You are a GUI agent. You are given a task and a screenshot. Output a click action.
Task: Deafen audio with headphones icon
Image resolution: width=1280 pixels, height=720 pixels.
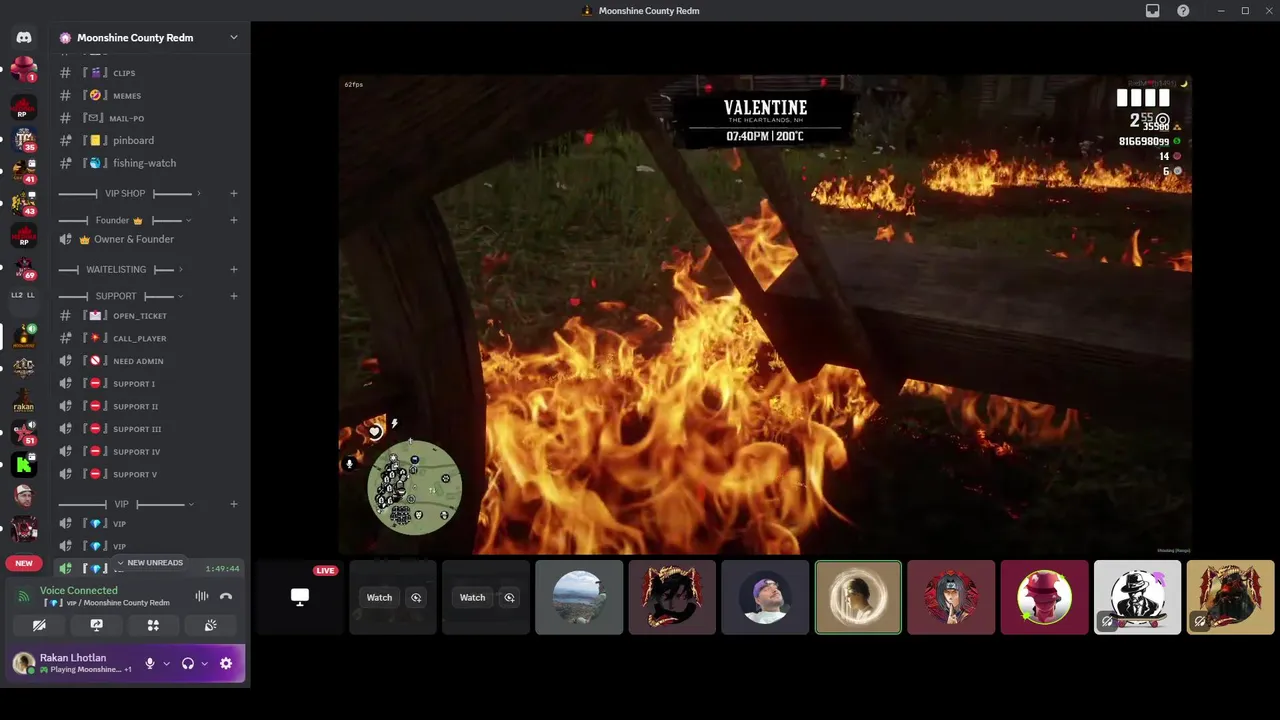(x=187, y=663)
